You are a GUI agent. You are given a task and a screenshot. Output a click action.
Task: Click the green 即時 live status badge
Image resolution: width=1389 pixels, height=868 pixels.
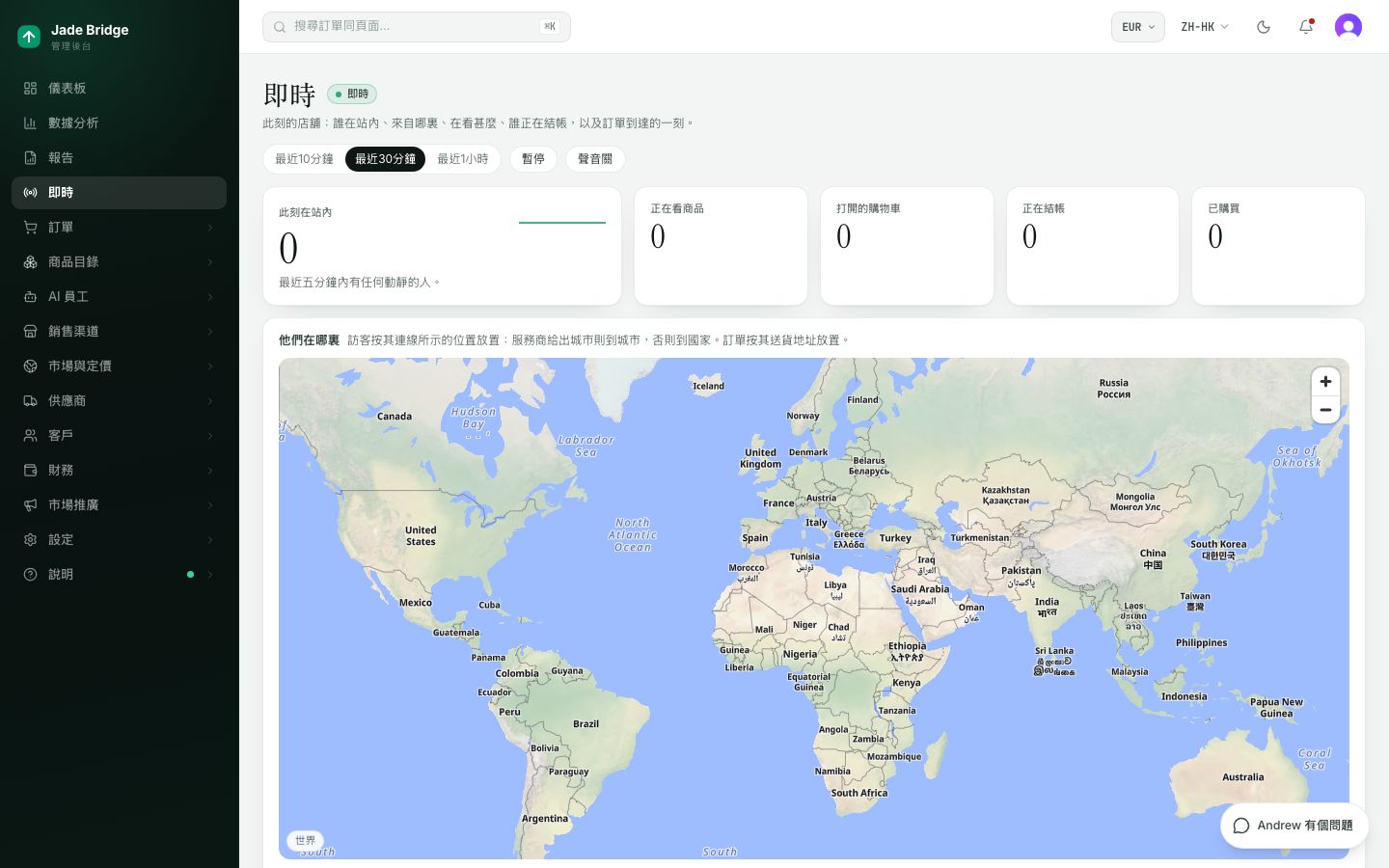pyautogui.click(x=351, y=94)
